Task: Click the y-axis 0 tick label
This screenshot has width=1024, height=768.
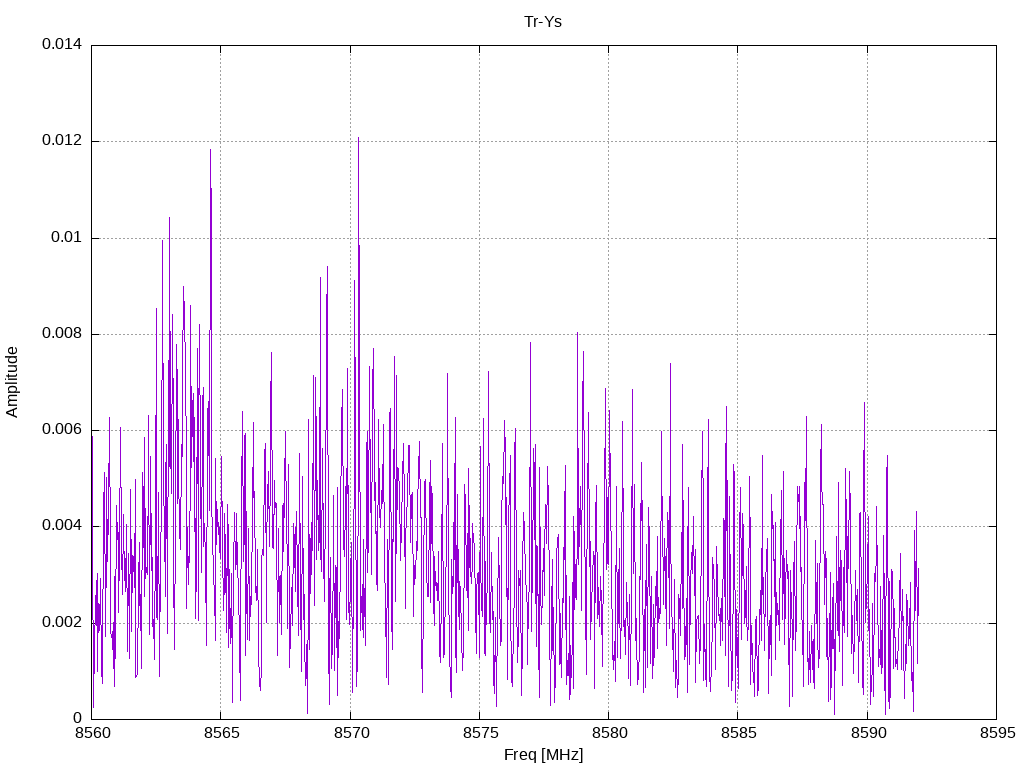Action: [x=77, y=718]
